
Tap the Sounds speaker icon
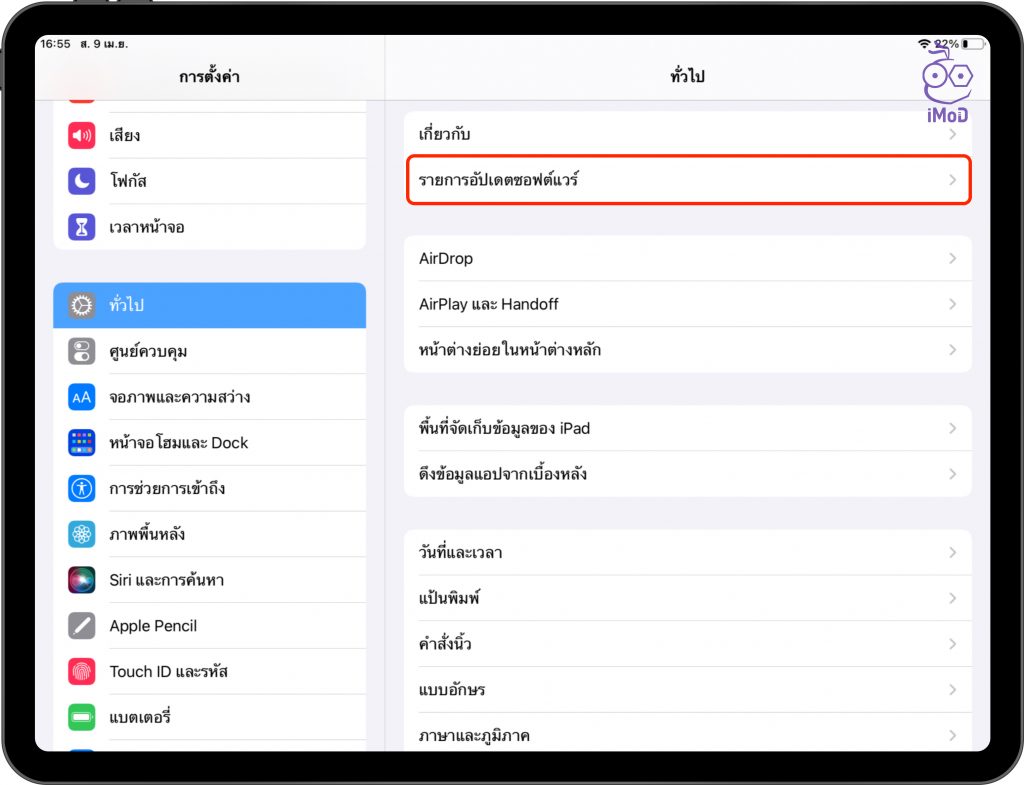81,135
